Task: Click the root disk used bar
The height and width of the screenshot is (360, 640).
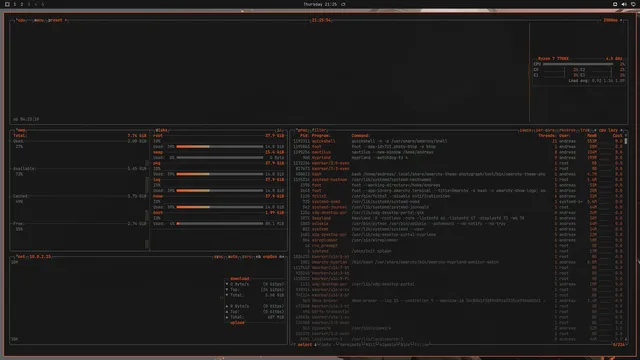Action: click(x=220, y=147)
